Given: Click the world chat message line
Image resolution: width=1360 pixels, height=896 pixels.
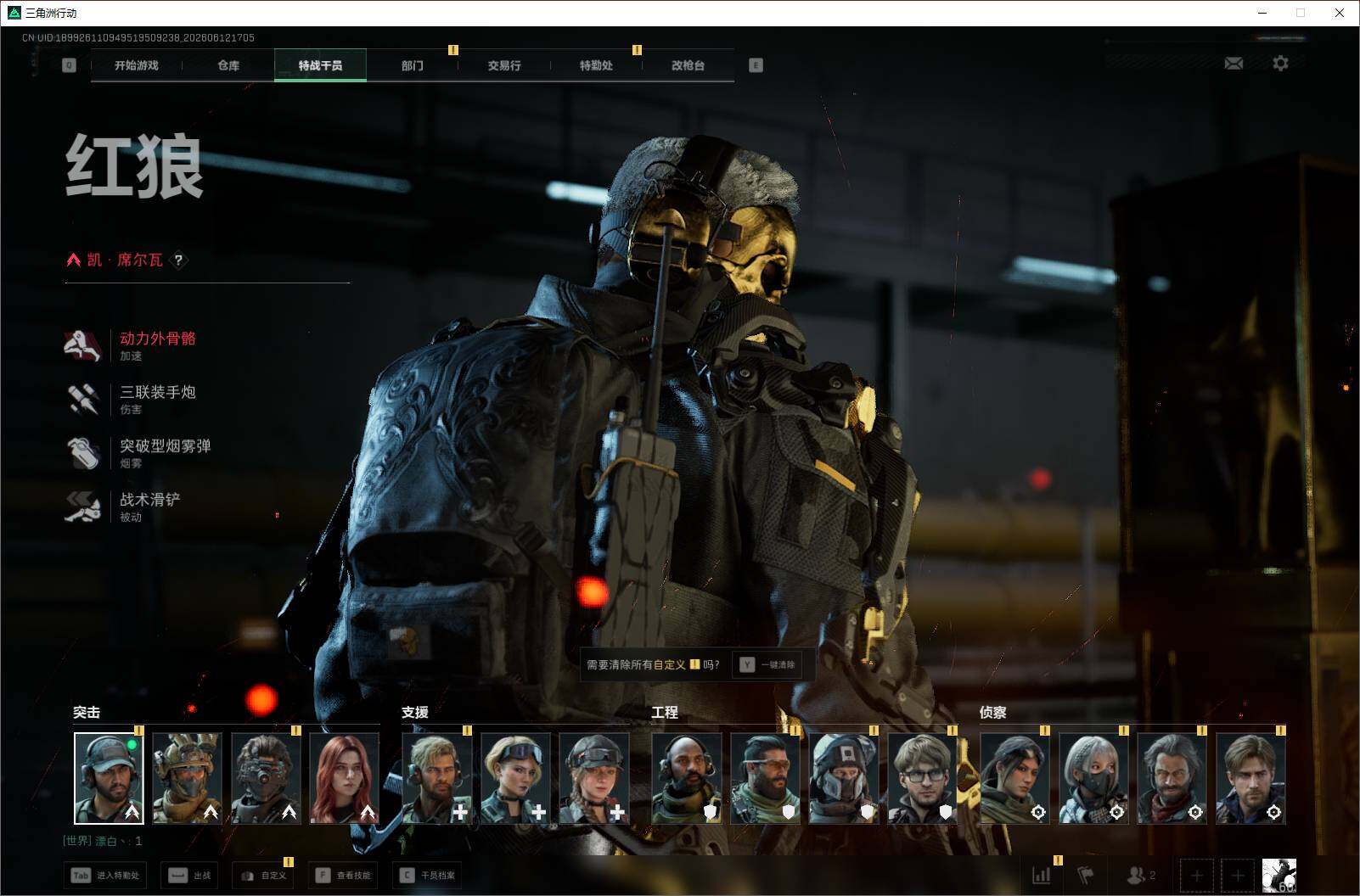Looking at the screenshot, I should tap(103, 841).
